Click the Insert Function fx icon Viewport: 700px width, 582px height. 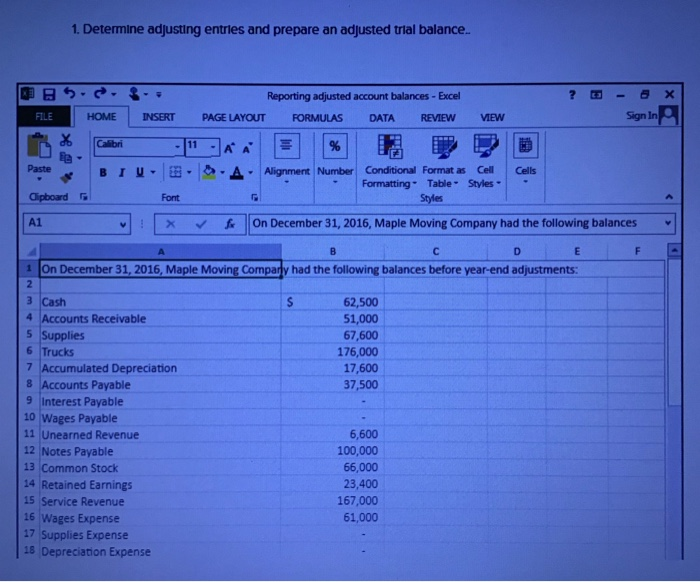click(x=230, y=224)
